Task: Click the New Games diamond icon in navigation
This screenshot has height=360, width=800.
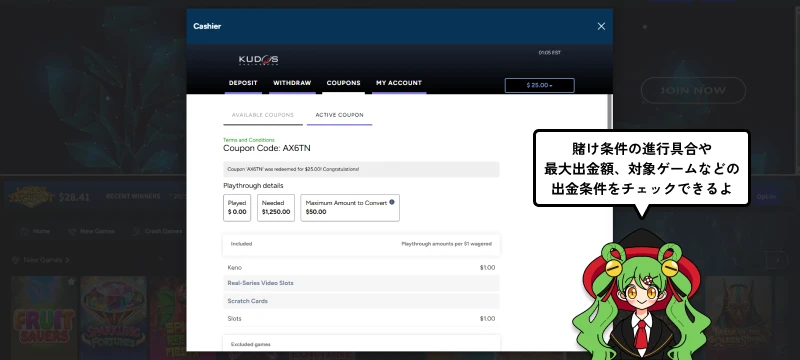Action: (x=72, y=232)
